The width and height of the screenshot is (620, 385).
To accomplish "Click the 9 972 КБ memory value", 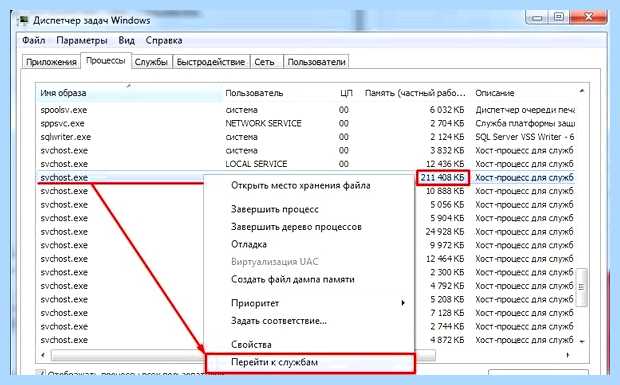I will (x=447, y=245).
